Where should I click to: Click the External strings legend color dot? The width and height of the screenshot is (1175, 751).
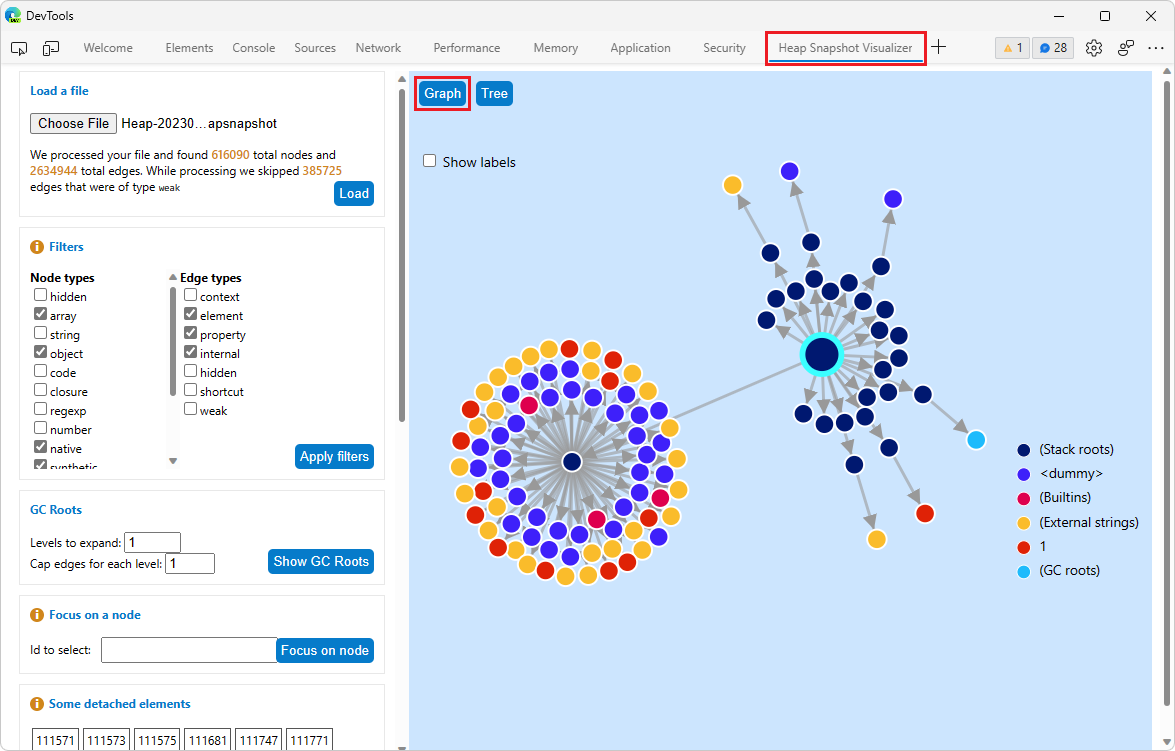click(1024, 523)
